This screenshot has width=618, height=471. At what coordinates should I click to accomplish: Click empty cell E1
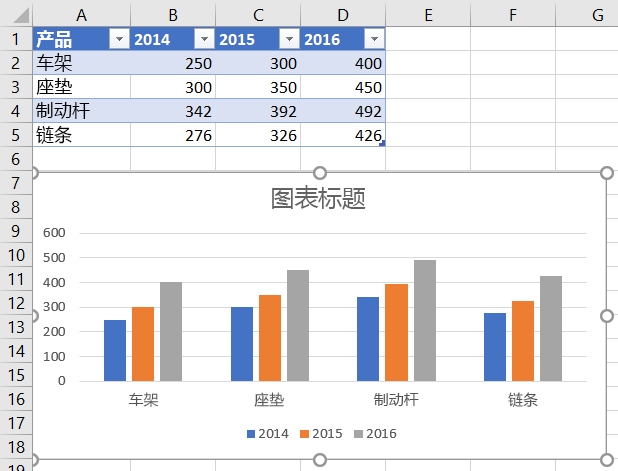pos(428,39)
